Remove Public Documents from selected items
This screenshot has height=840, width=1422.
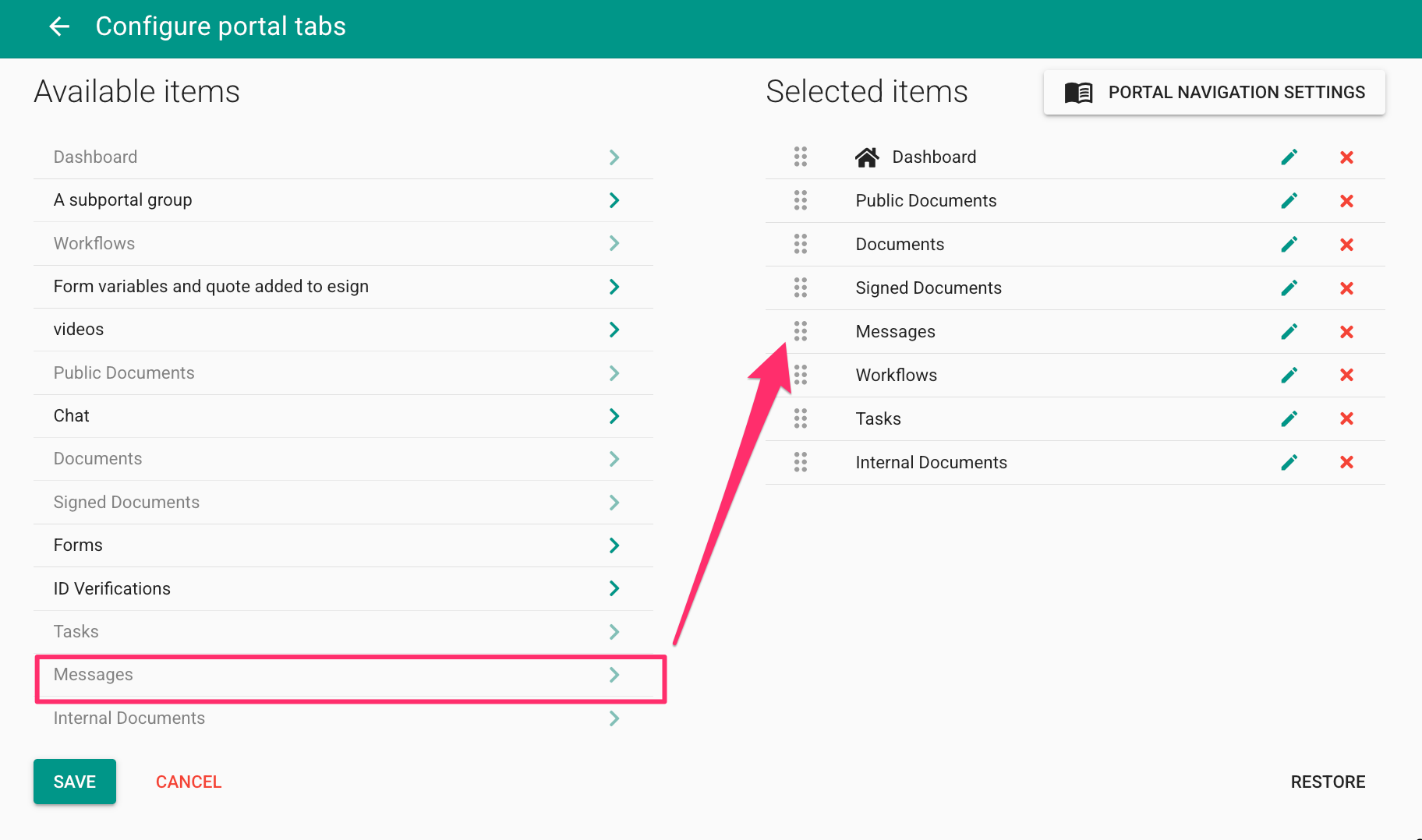pyautogui.click(x=1346, y=201)
